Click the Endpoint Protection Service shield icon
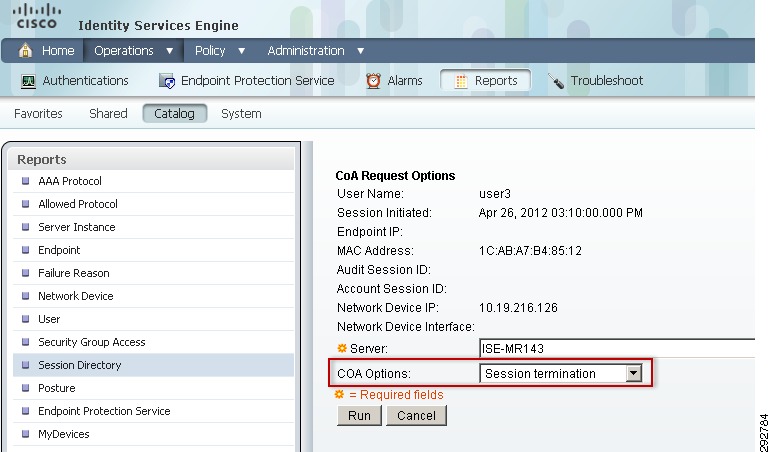The width and height of the screenshot is (768, 452). pos(167,81)
